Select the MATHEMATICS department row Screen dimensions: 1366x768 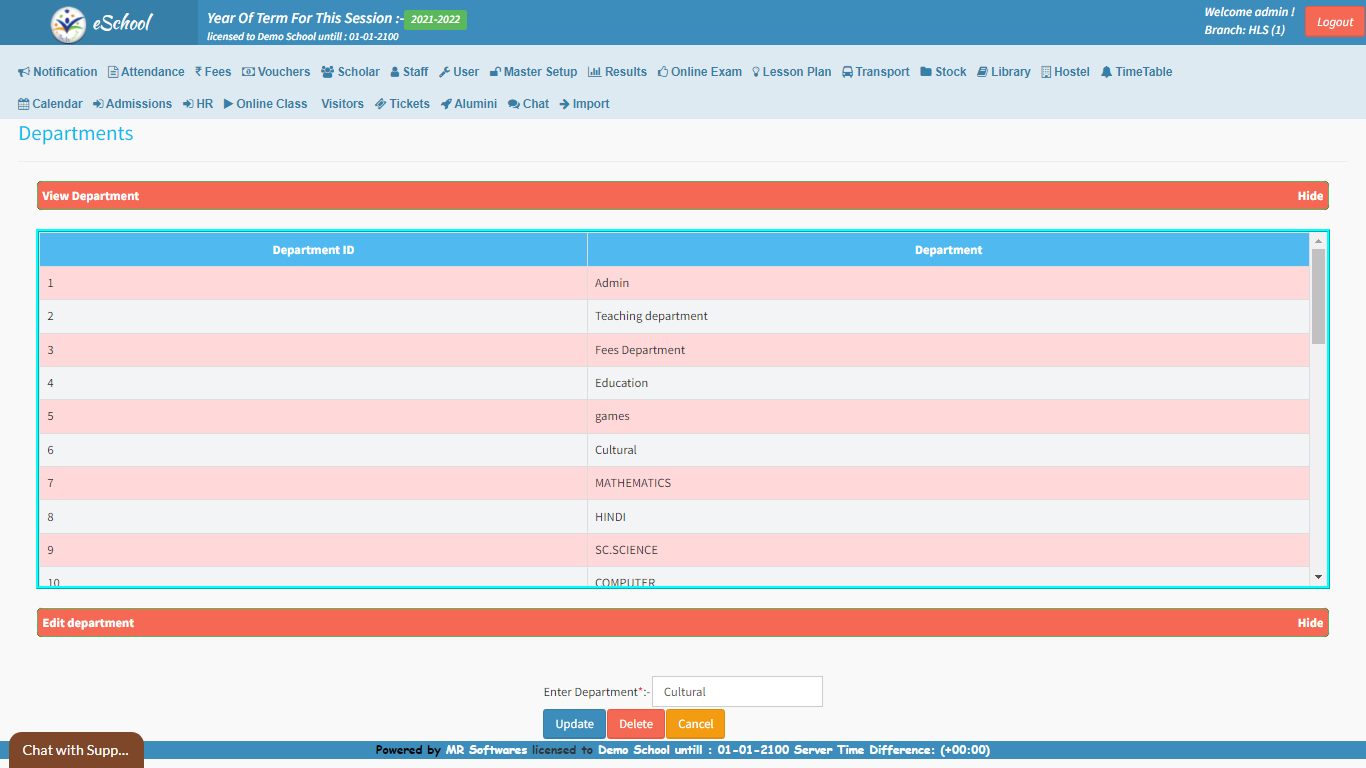click(x=633, y=483)
